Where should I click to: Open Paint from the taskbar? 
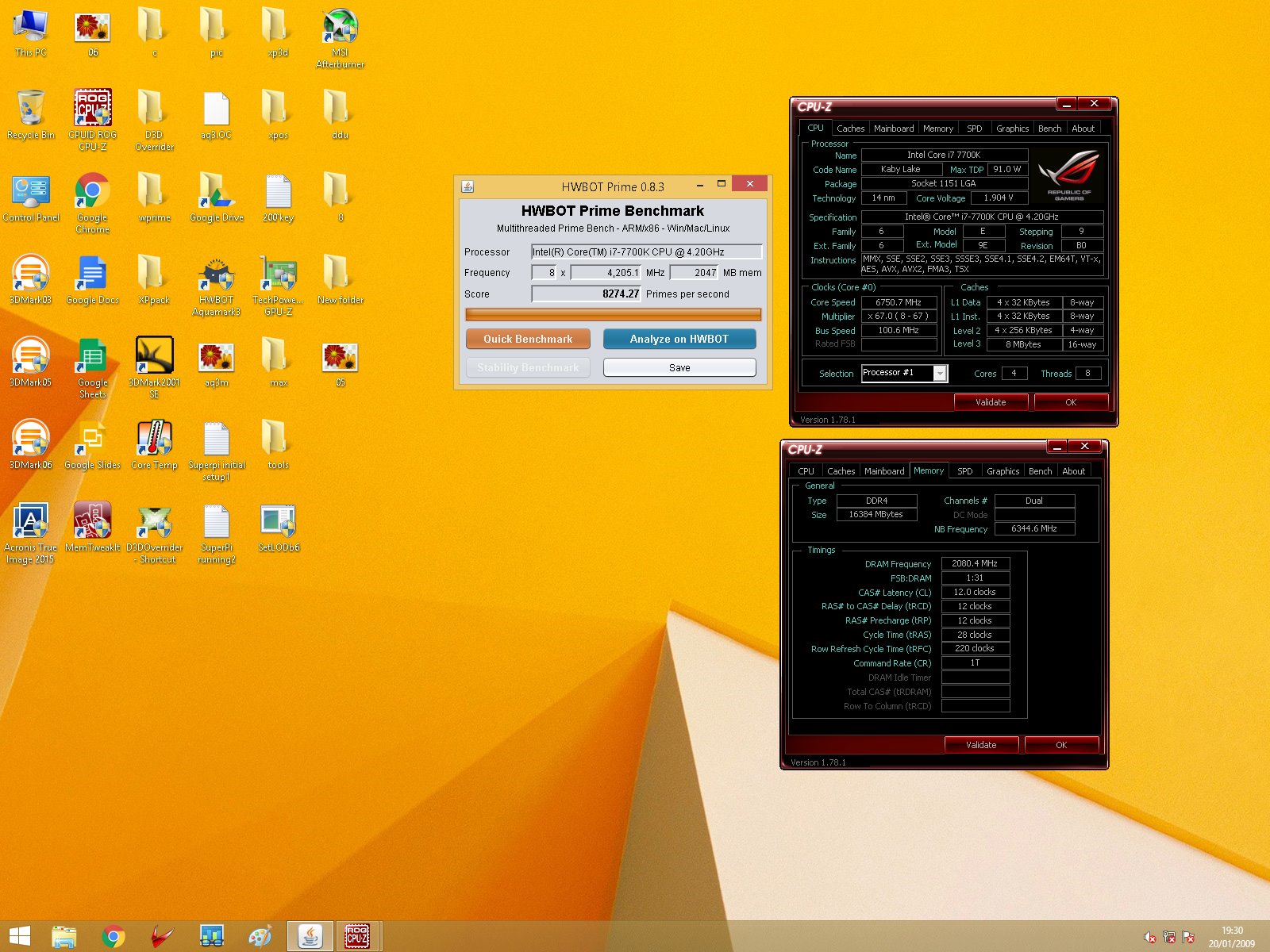point(260,936)
